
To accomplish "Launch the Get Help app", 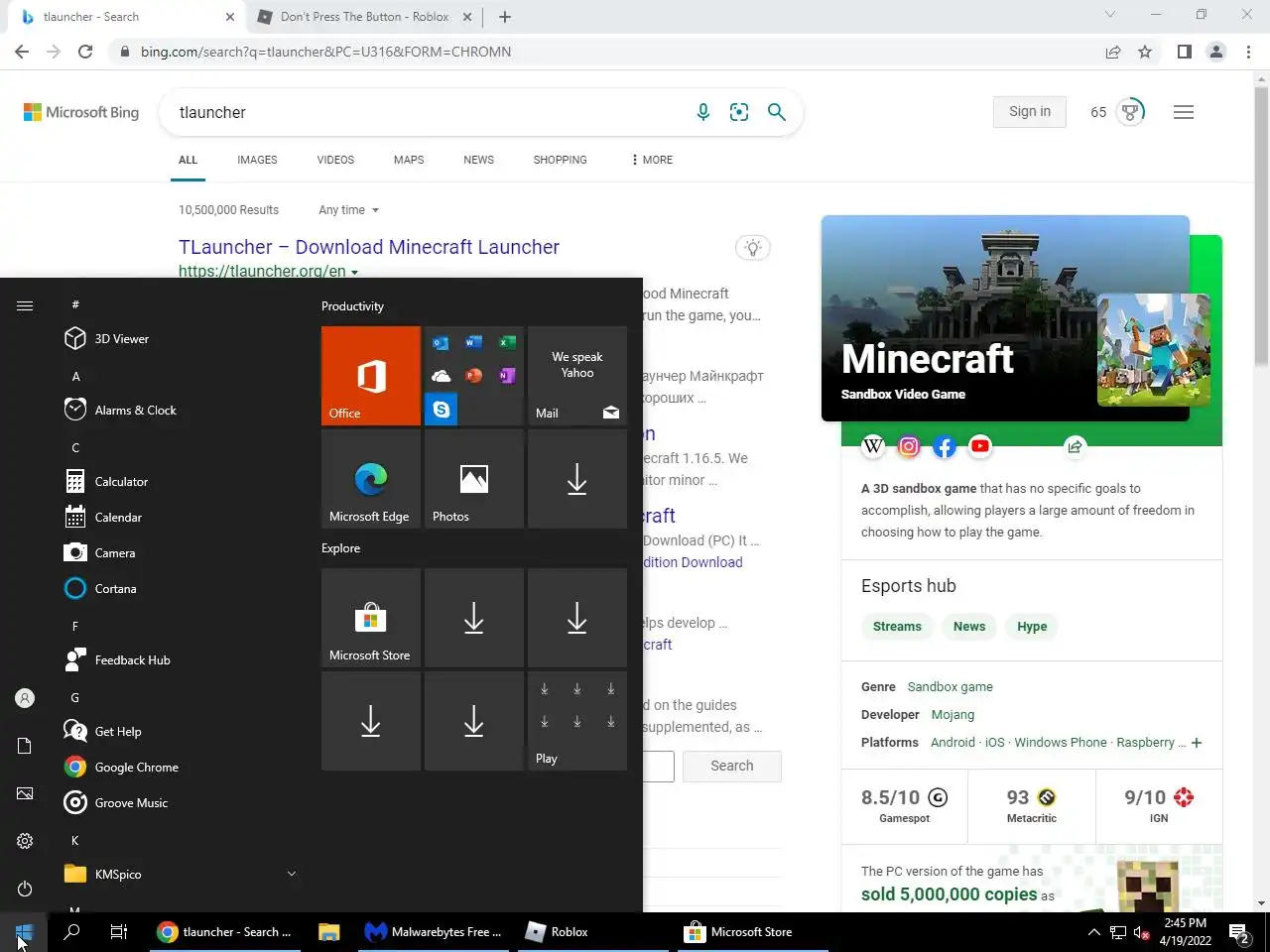I will pyautogui.click(x=179, y=732).
